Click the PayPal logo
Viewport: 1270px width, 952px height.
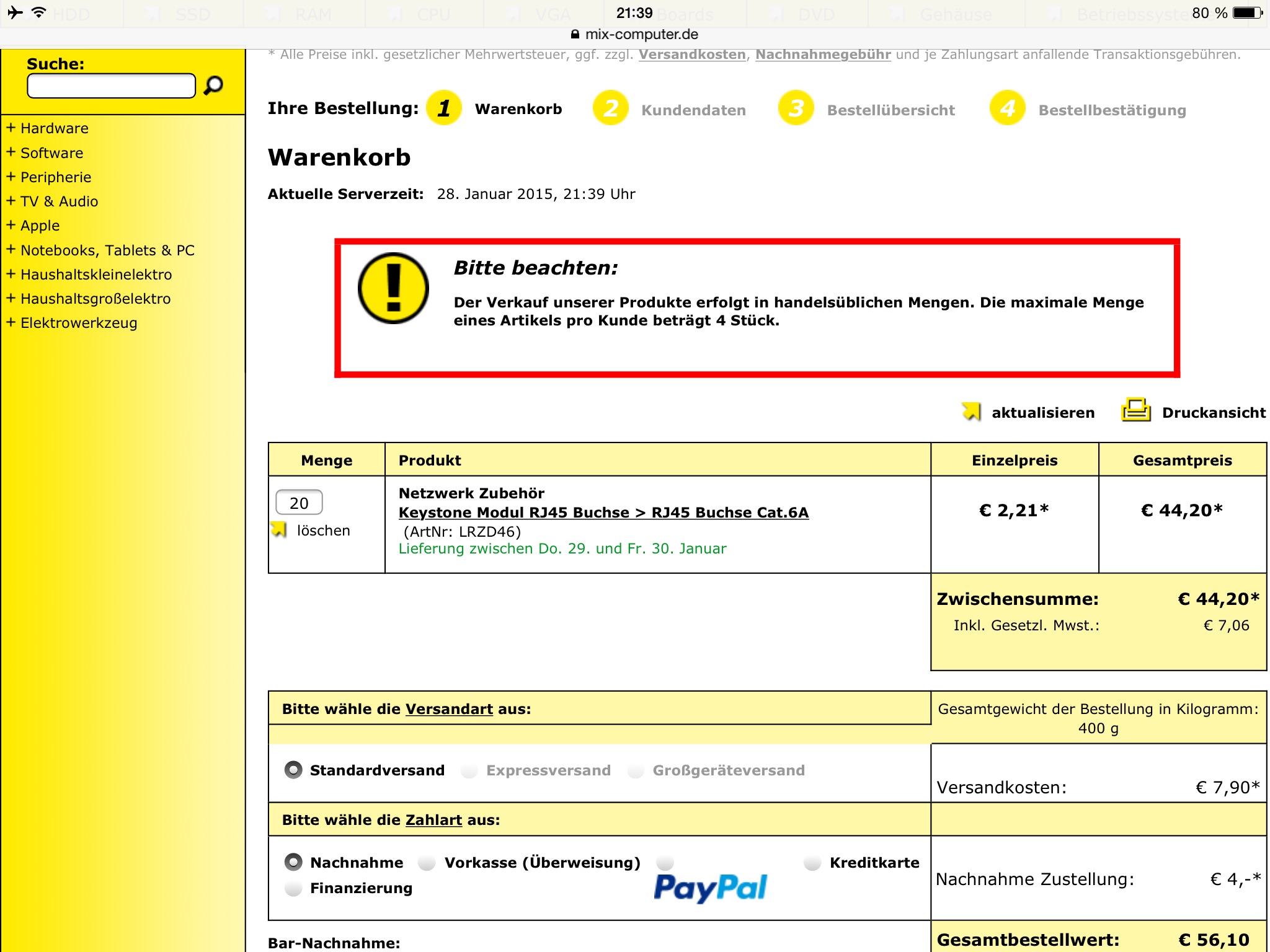pyautogui.click(x=711, y=887)
